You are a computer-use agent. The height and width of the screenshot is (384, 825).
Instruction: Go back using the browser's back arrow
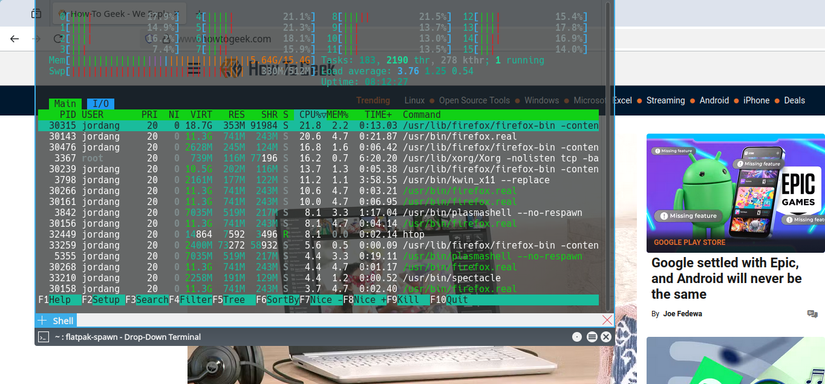click(15, 38)
